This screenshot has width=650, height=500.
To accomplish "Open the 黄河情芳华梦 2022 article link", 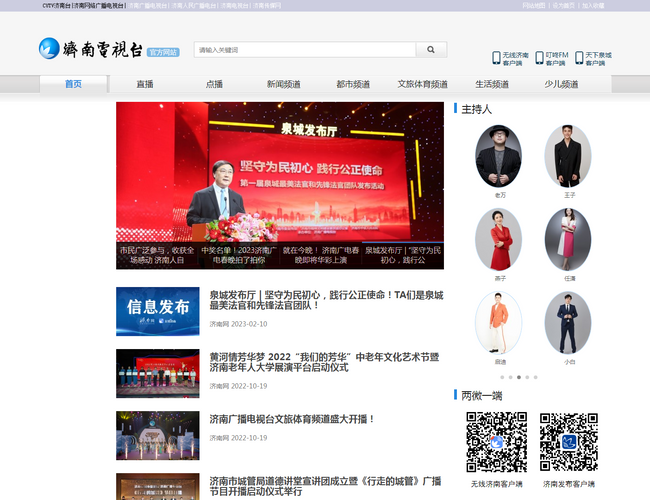I will (x=324, y=362).
